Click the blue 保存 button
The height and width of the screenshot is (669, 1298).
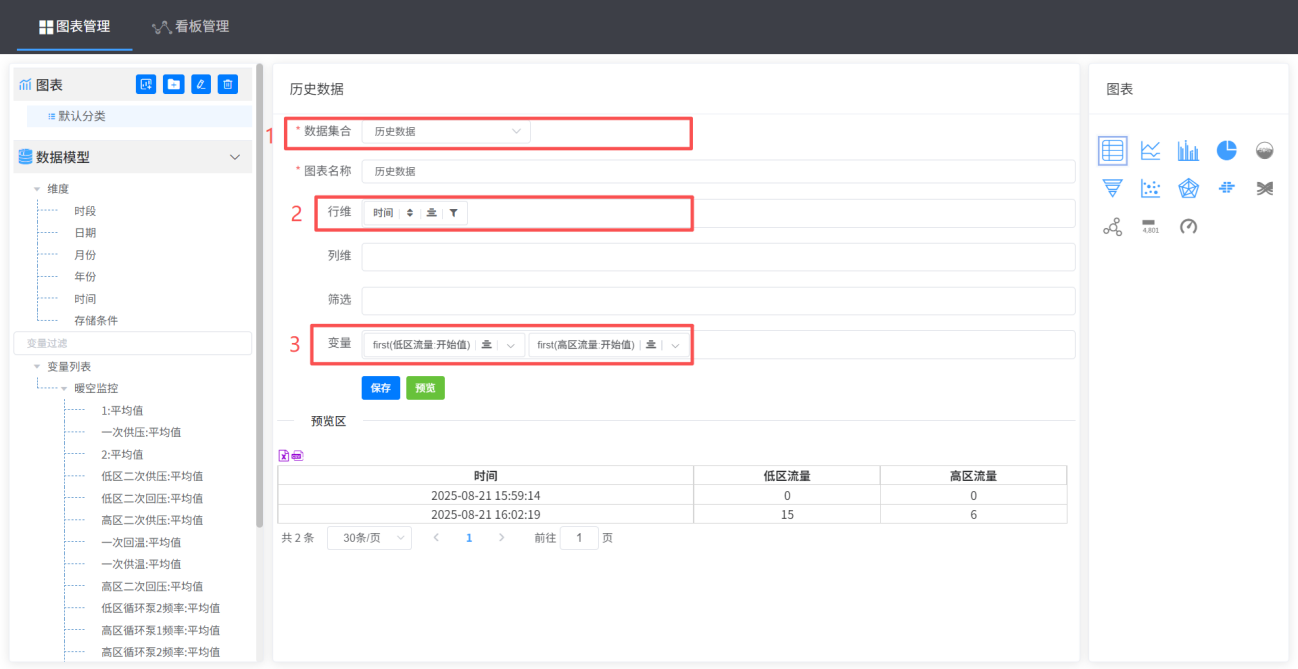(380, 388)
